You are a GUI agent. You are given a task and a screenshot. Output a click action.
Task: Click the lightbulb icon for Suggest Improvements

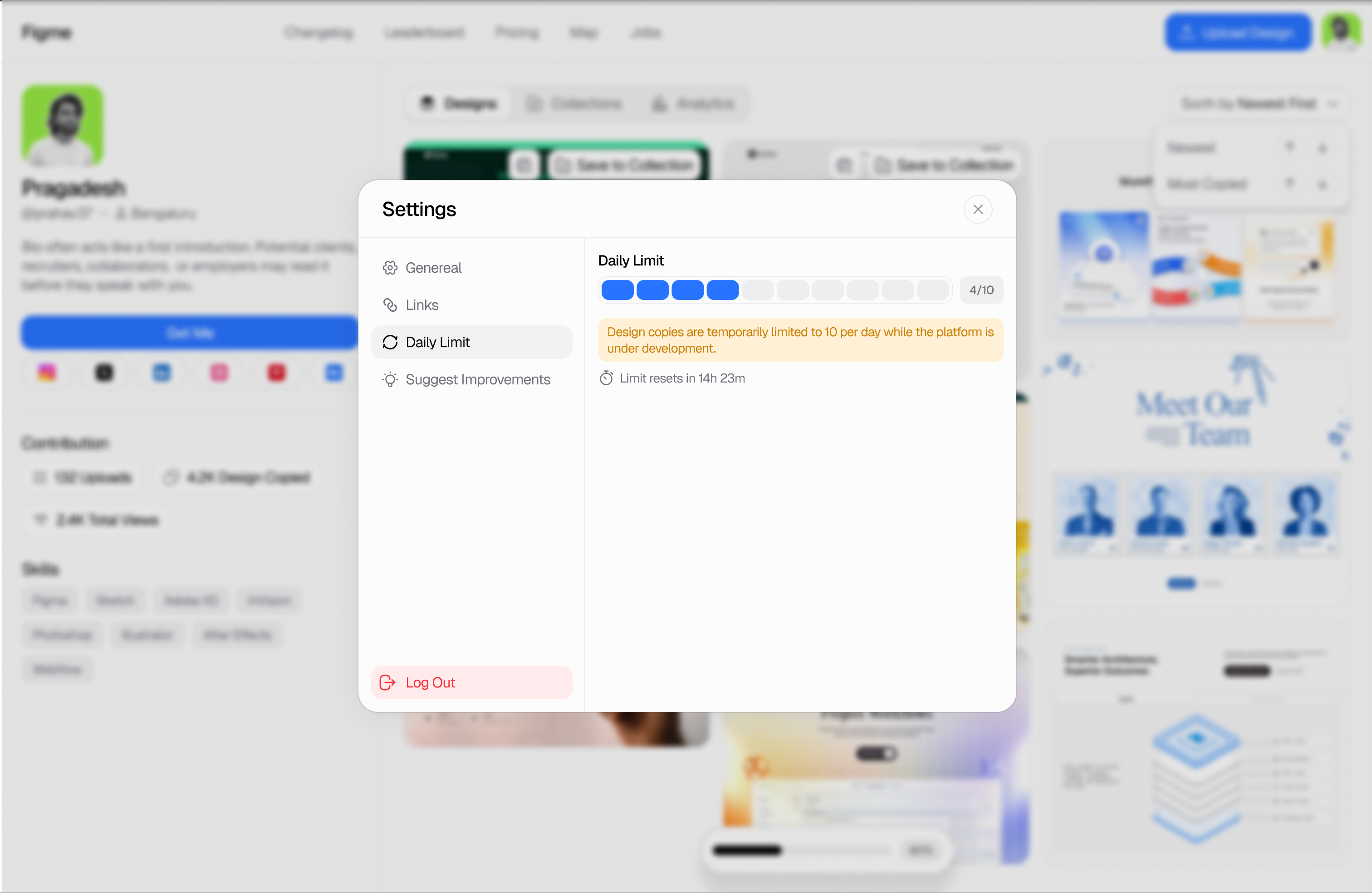pyautogui.click(x=390, y=379)
